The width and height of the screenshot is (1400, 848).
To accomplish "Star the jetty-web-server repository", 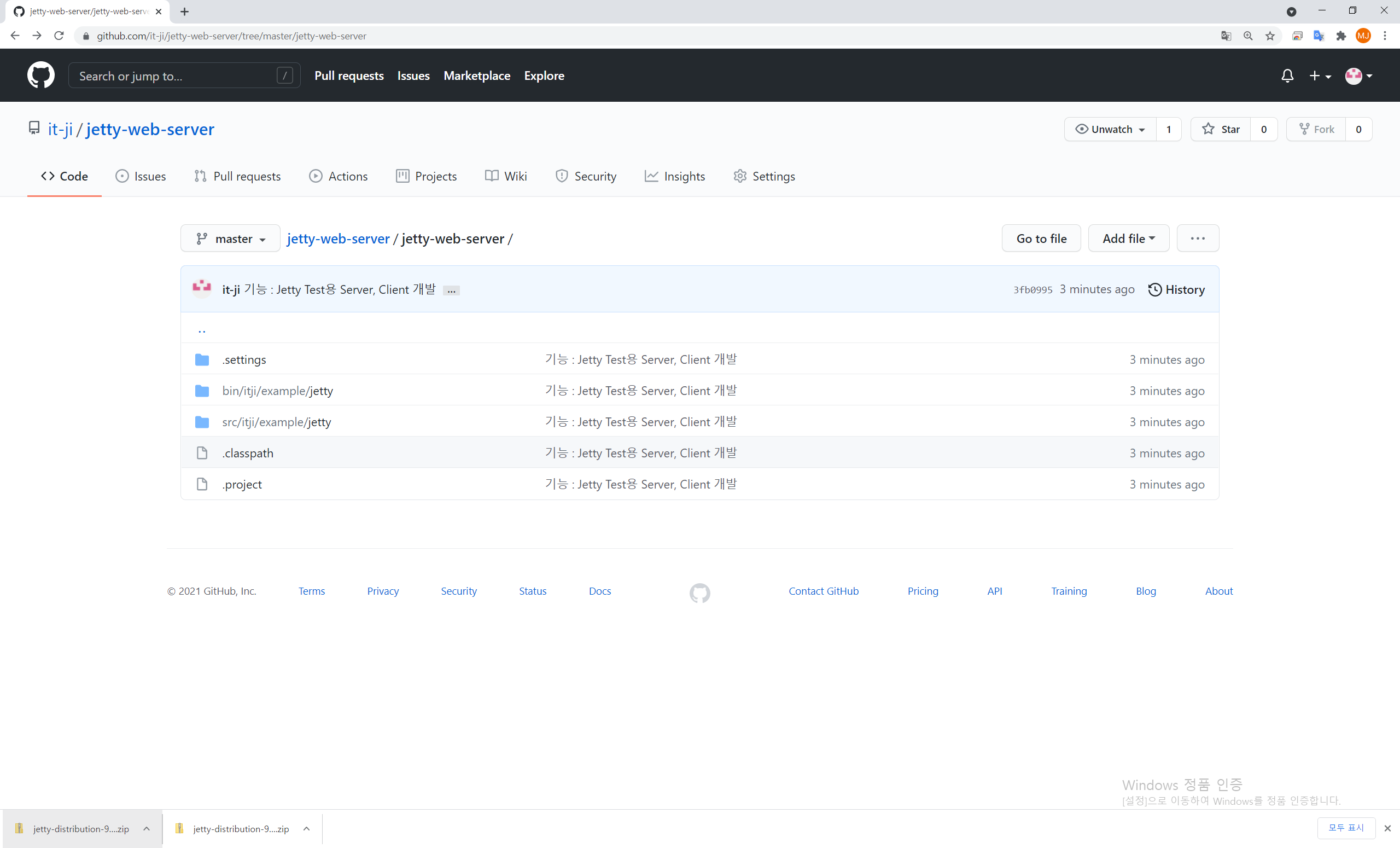I will coord(1221,130).
